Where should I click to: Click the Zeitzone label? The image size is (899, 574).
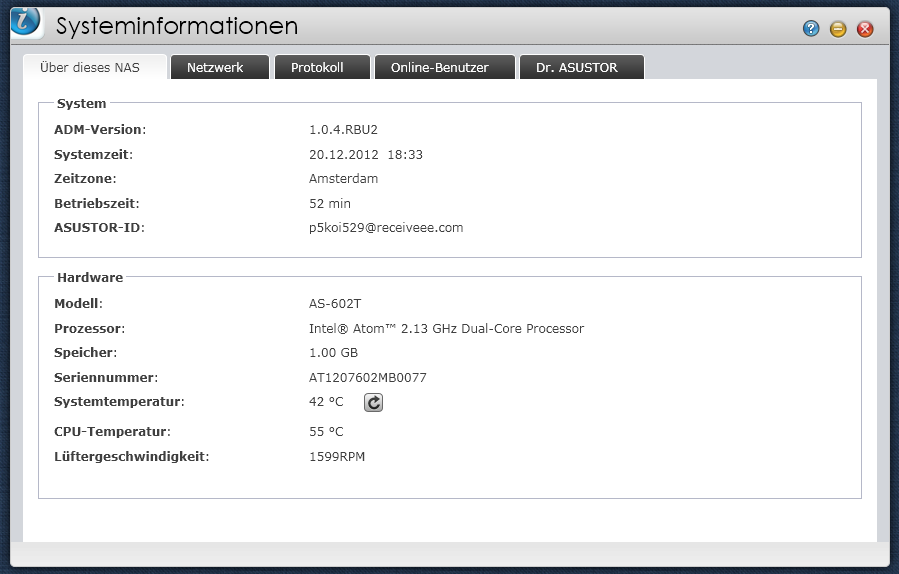pyautogui.click(x=85, y=179)
